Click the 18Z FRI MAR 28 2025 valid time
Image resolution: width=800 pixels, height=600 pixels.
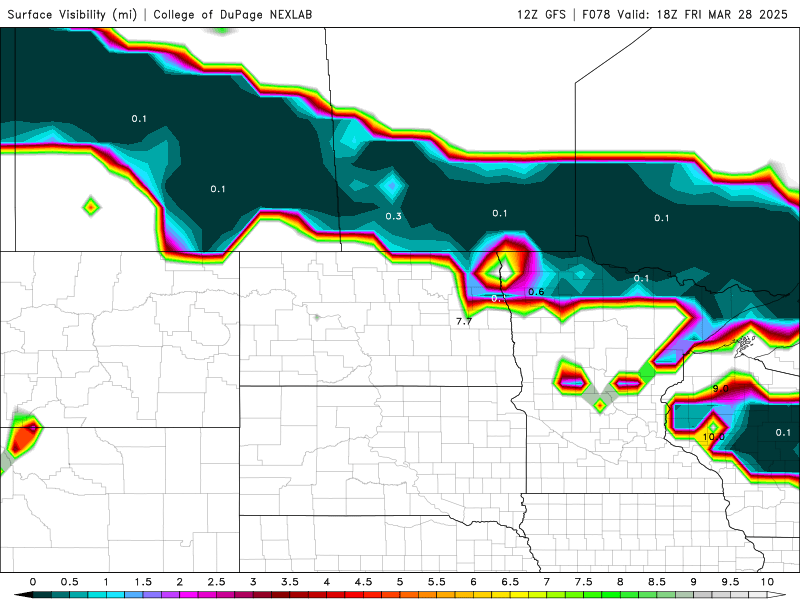(722, 14)
